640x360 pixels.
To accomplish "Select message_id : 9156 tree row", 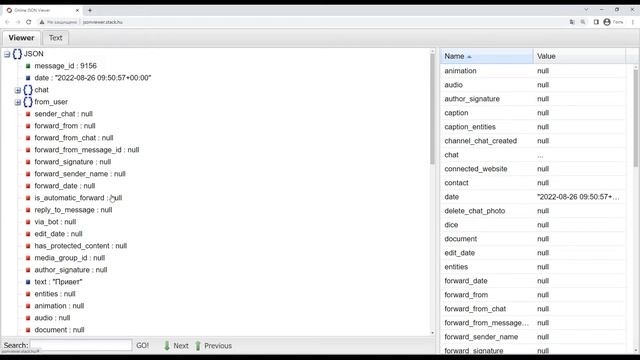I will (x=65, y=66).
